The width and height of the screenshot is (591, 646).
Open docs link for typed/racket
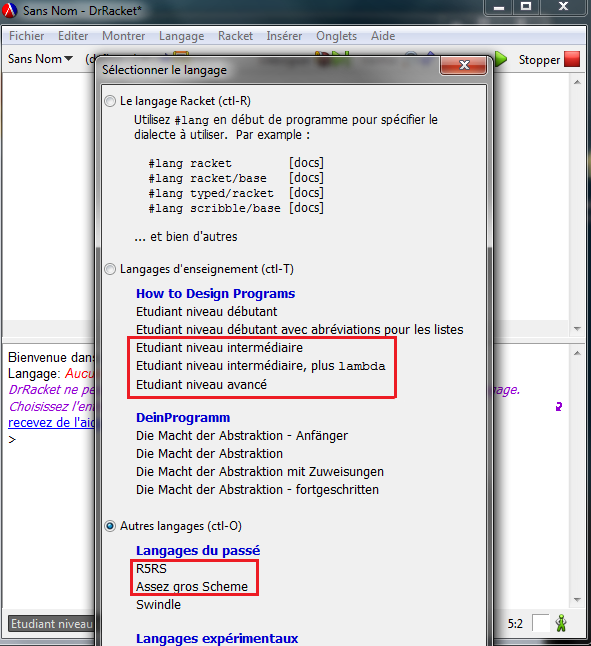pyautogui.click(x=306, y=193)
